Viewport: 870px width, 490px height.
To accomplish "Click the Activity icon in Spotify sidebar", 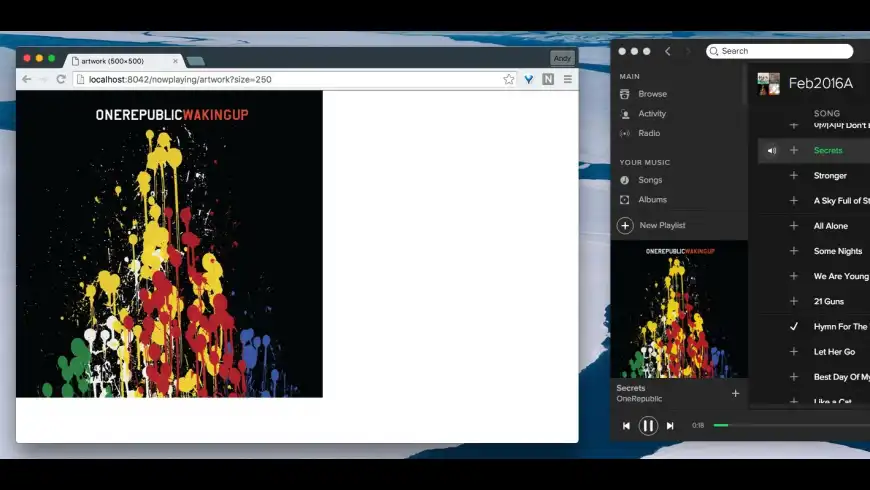I will 625,114.
